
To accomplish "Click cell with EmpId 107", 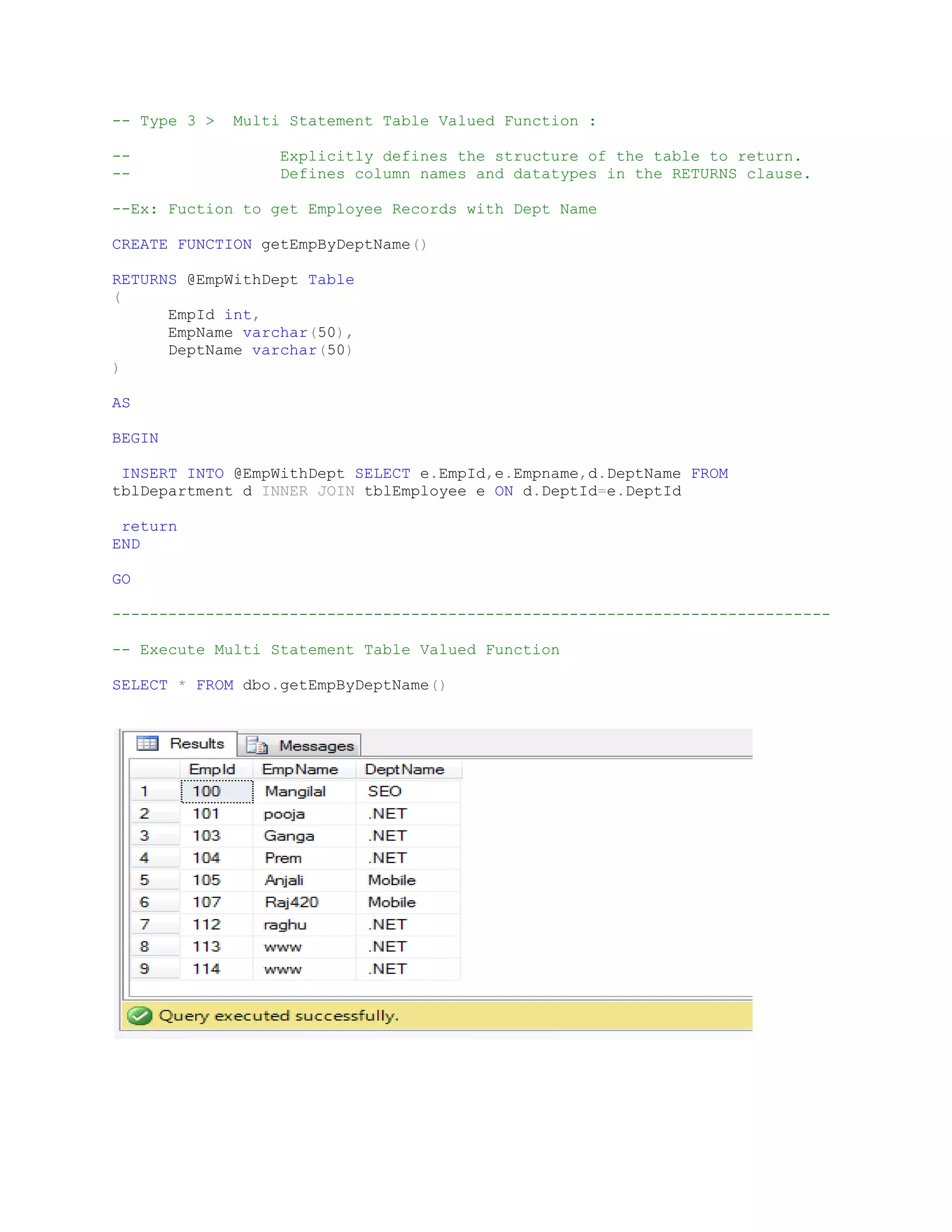I will coord(217,902).
